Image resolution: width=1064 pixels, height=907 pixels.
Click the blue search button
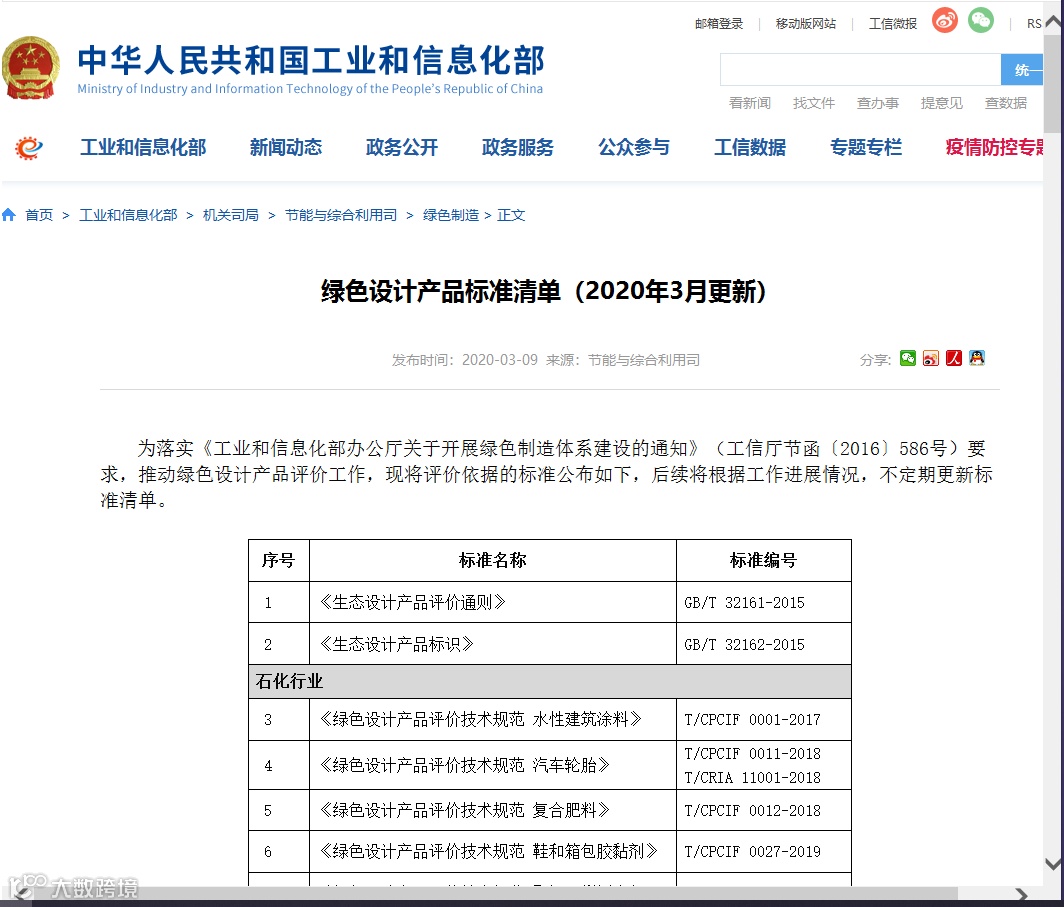[x=1022, y=69]
